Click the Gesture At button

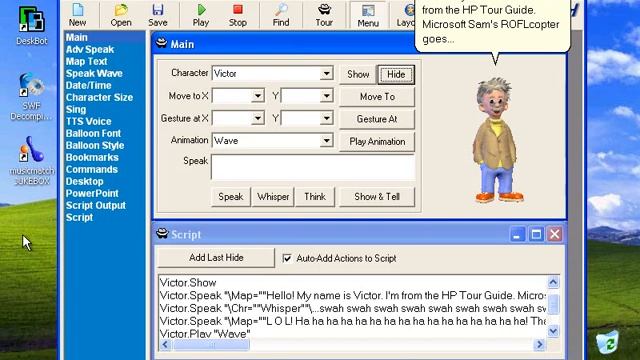(x=377, y=119)
